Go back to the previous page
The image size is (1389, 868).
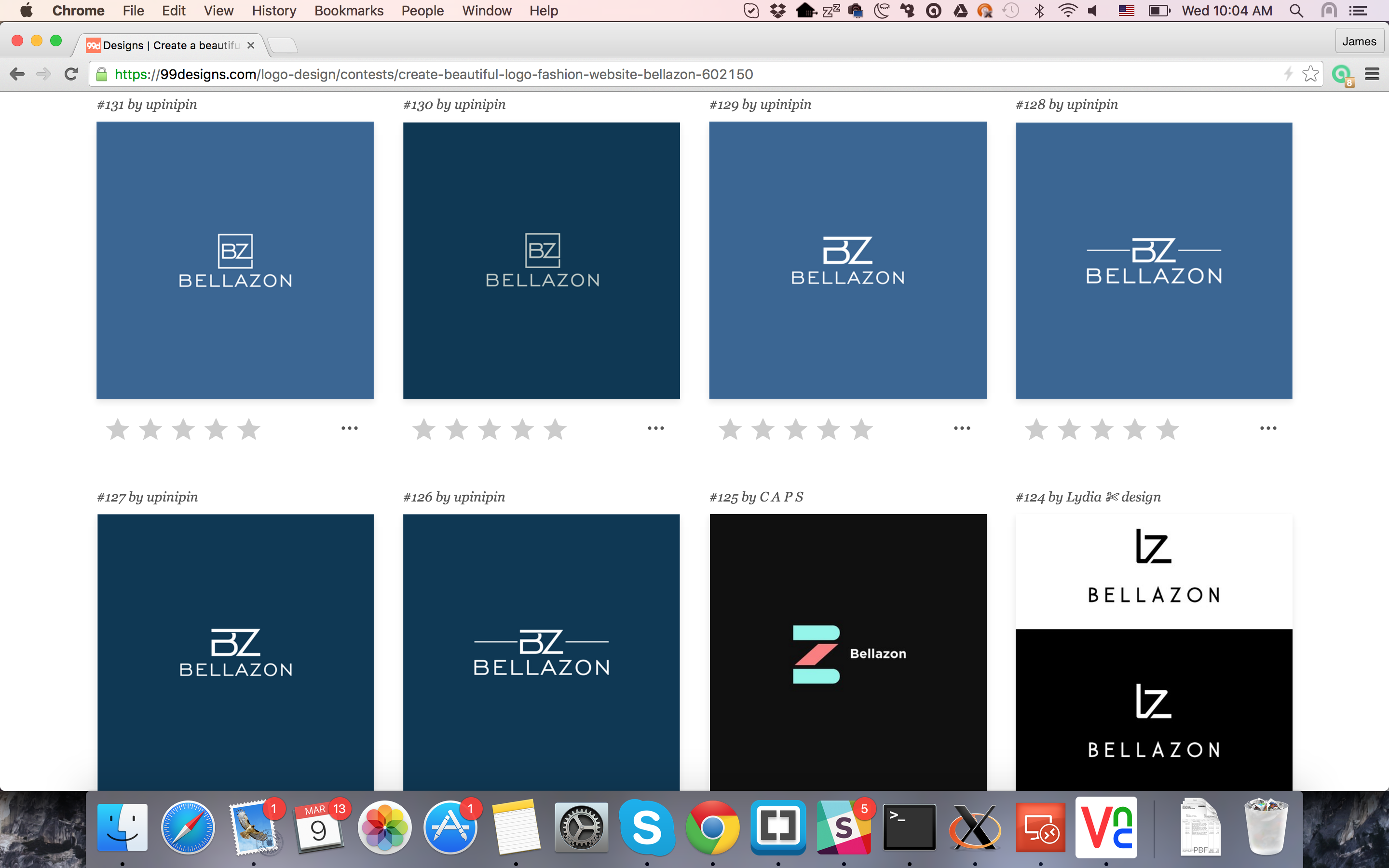click(17, 74)
